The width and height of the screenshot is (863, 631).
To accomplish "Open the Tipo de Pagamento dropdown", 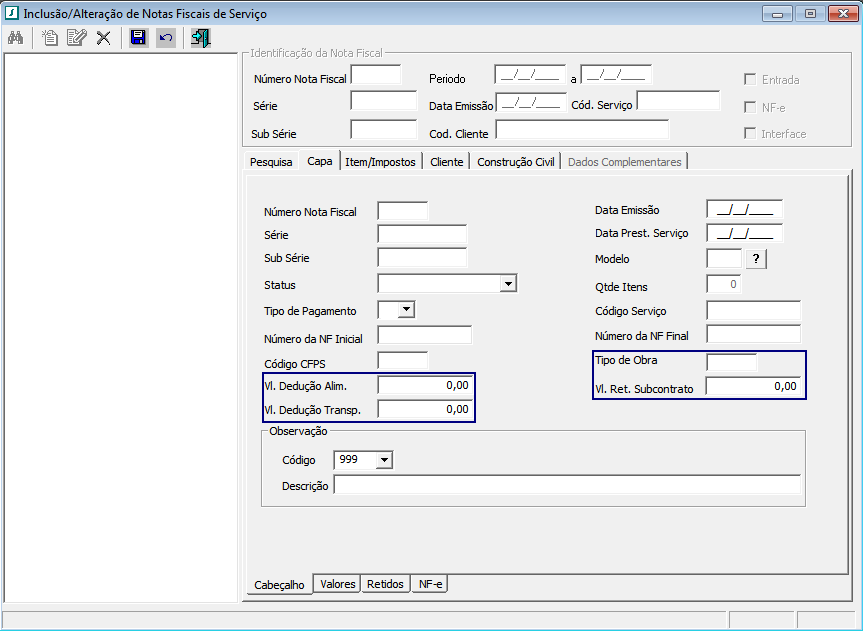I will (x=405, y=310).
